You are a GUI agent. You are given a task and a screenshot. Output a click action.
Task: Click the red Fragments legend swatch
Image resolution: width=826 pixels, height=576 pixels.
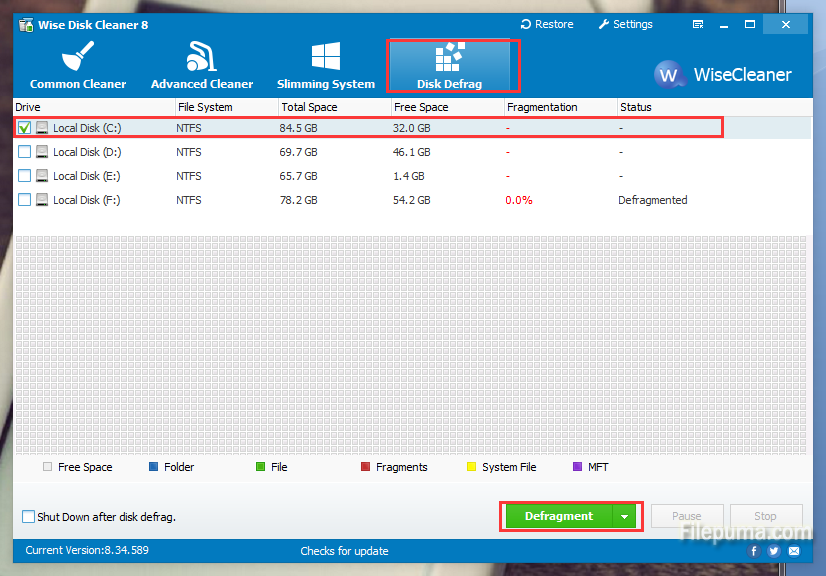(366, 467)
